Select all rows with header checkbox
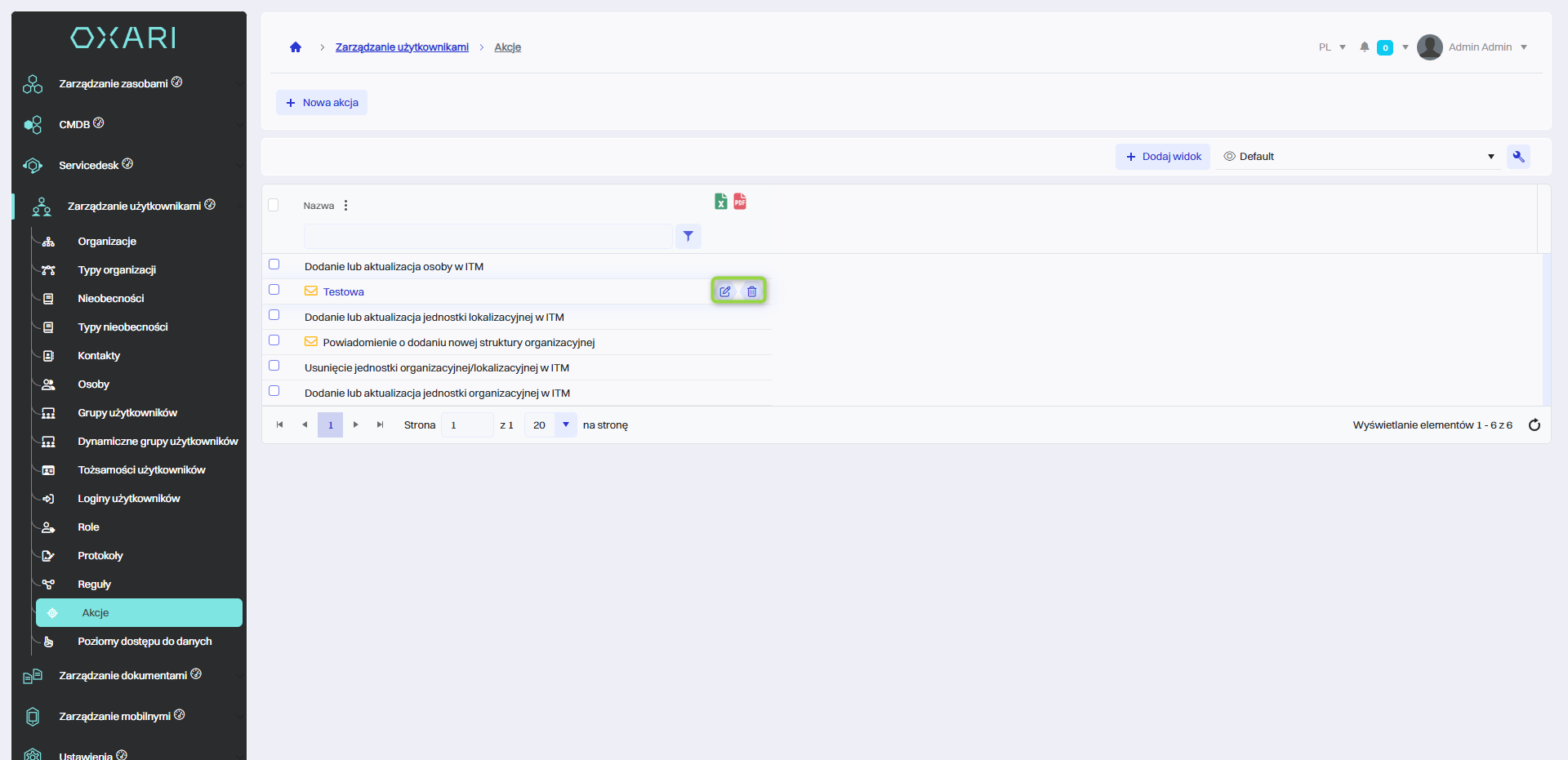1568x760 pixels. 274,206
